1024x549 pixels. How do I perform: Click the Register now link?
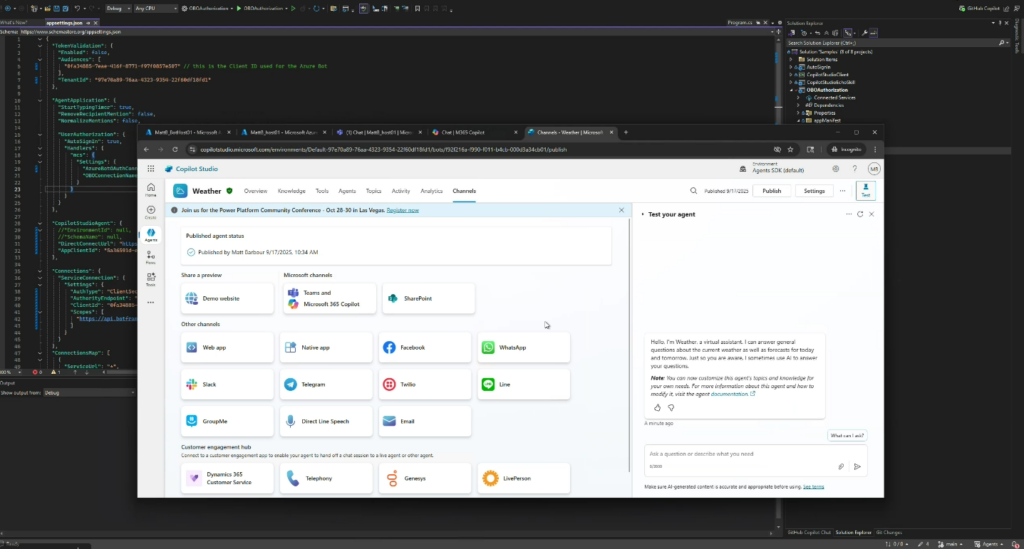402,210
